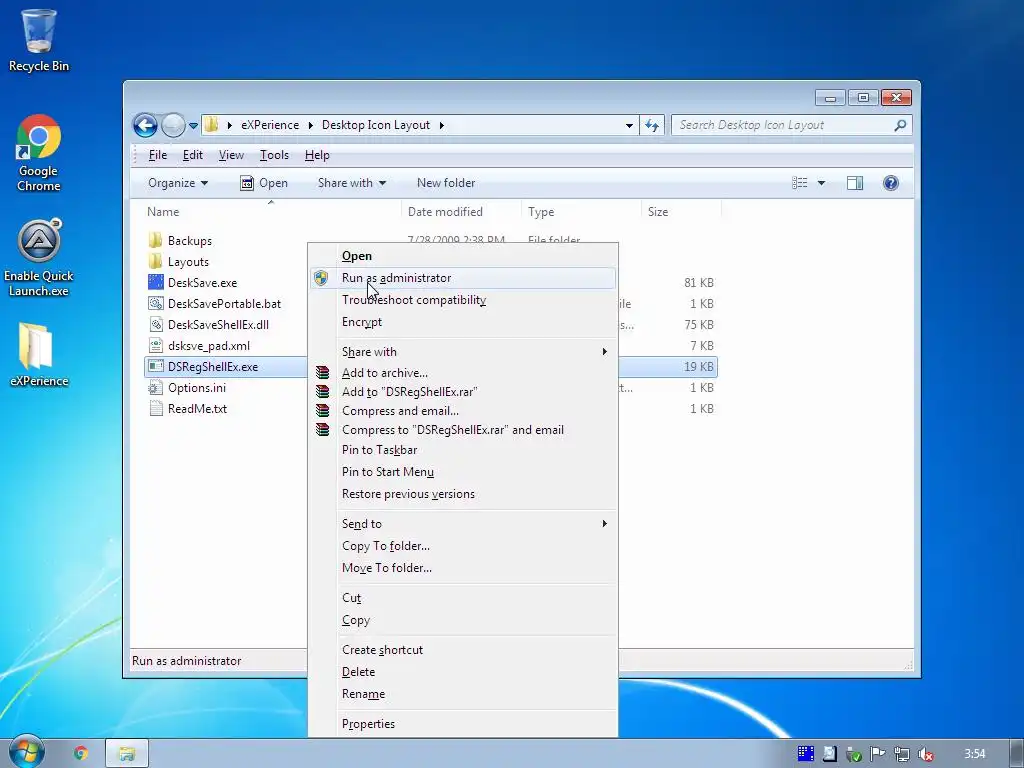
Task: Choose Add to archive...
Action: [463, 373]
